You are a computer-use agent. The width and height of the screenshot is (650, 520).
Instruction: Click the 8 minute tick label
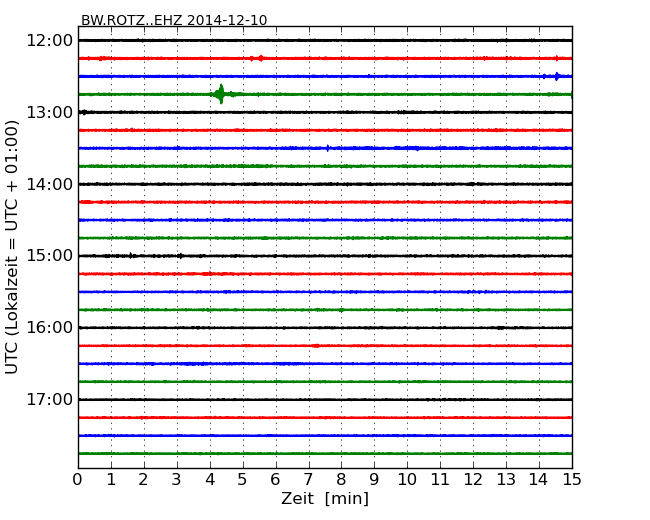tap(341, 479)
